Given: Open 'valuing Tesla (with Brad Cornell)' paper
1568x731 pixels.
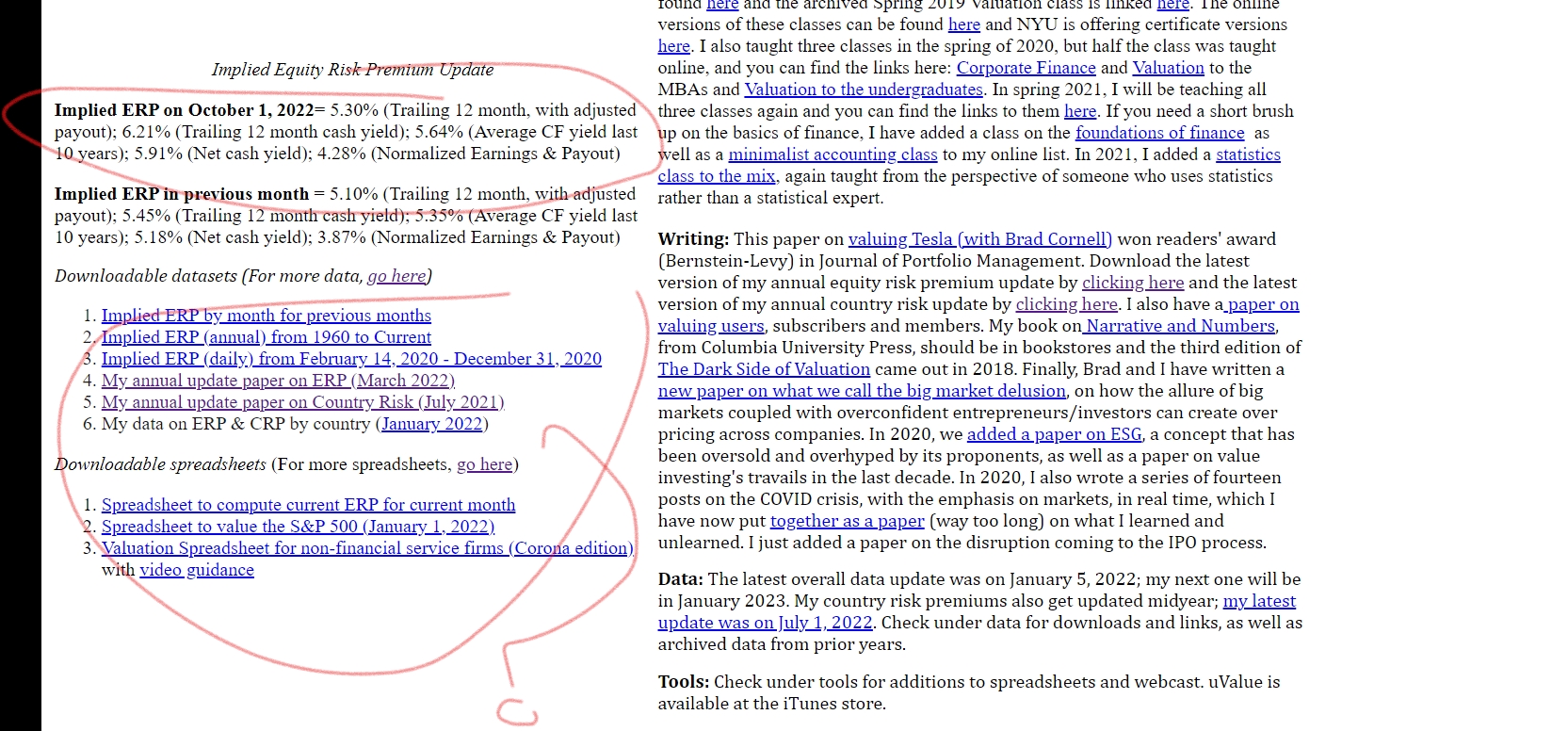Looking at the screenshot, I should tap(980, 239).
